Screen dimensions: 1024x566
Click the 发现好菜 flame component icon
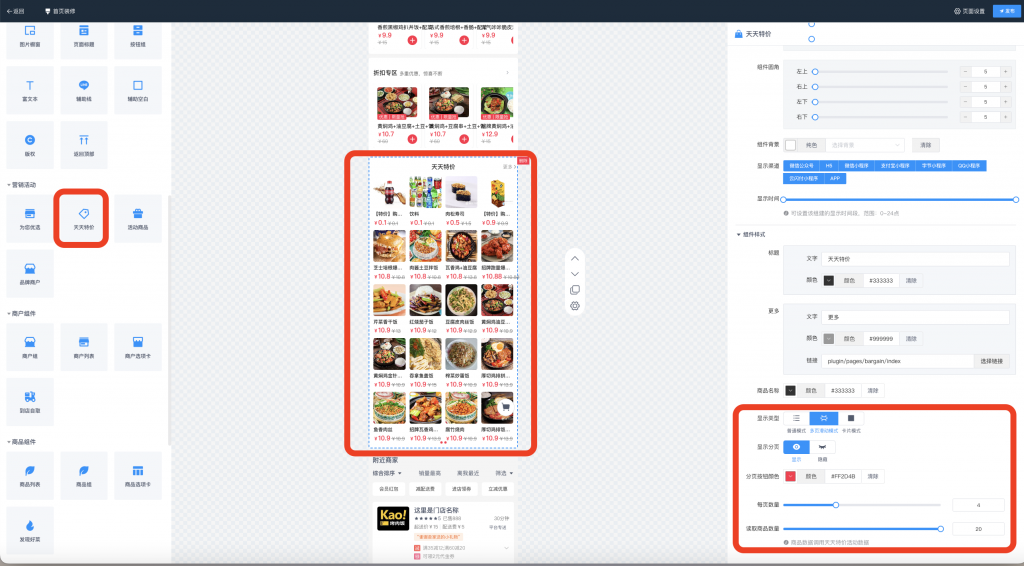pos(30,526)
